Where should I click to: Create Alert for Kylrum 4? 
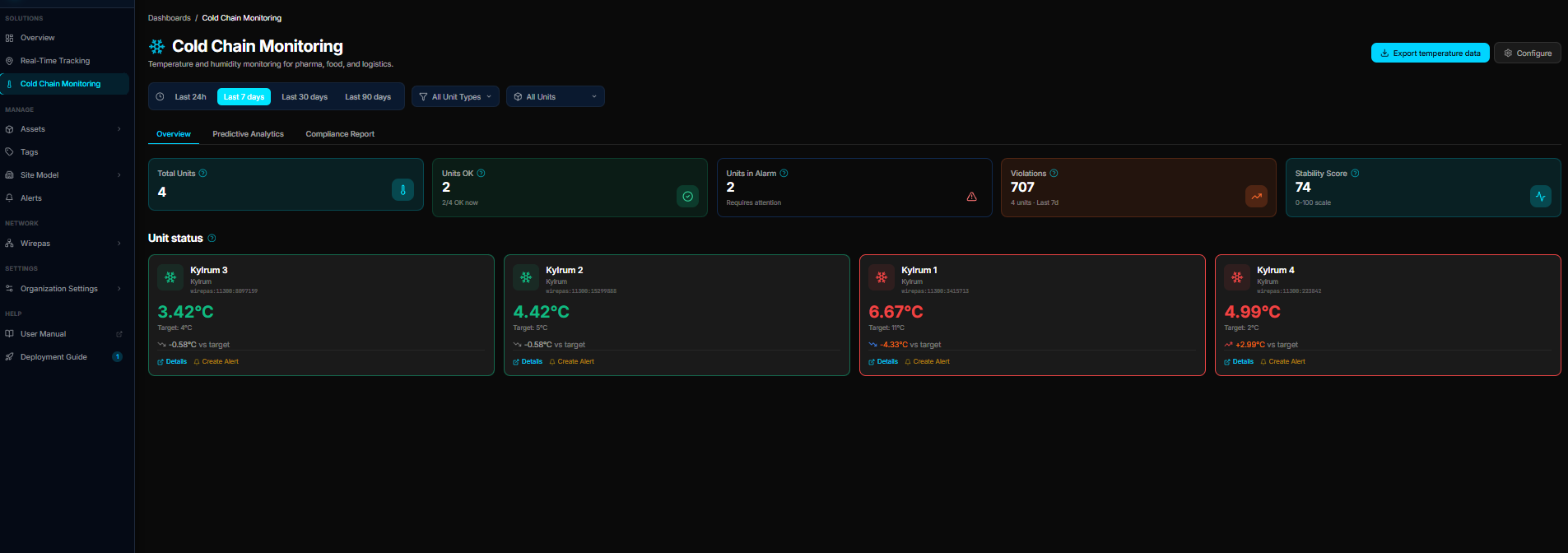[x=1283, y=361]
